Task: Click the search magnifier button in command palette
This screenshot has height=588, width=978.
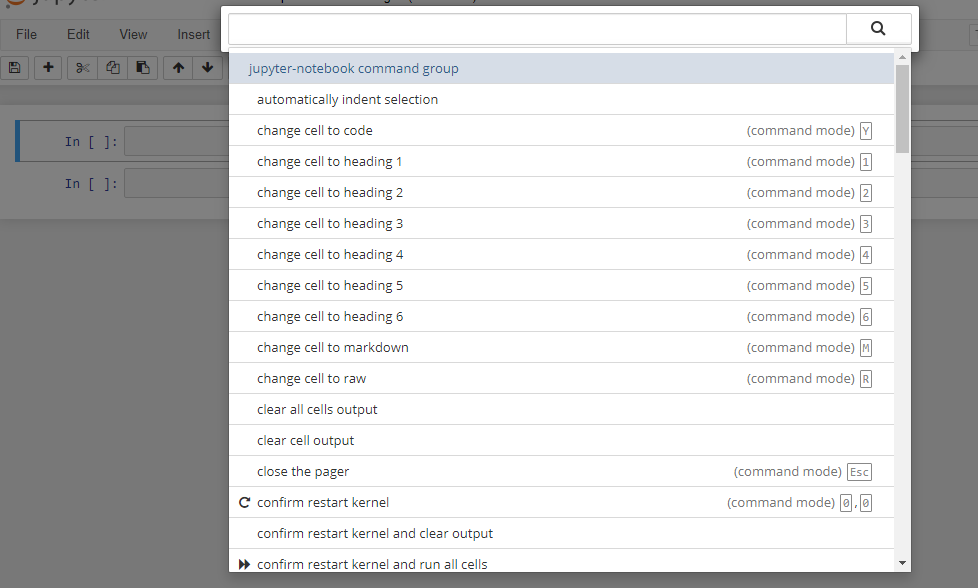Action: coord(878,29)
